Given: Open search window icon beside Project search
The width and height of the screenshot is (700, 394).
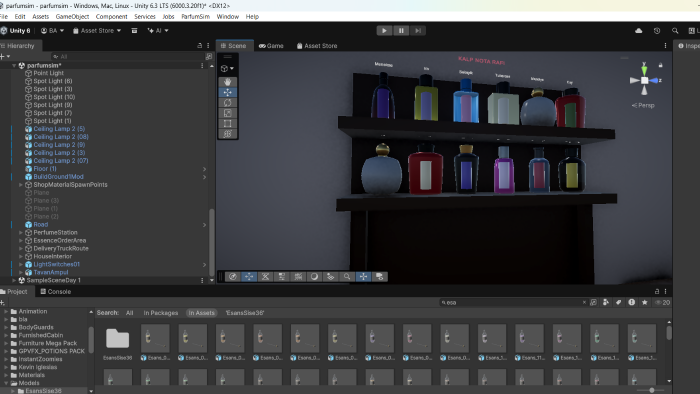Looking at the screenshot, I should point(593,303).
